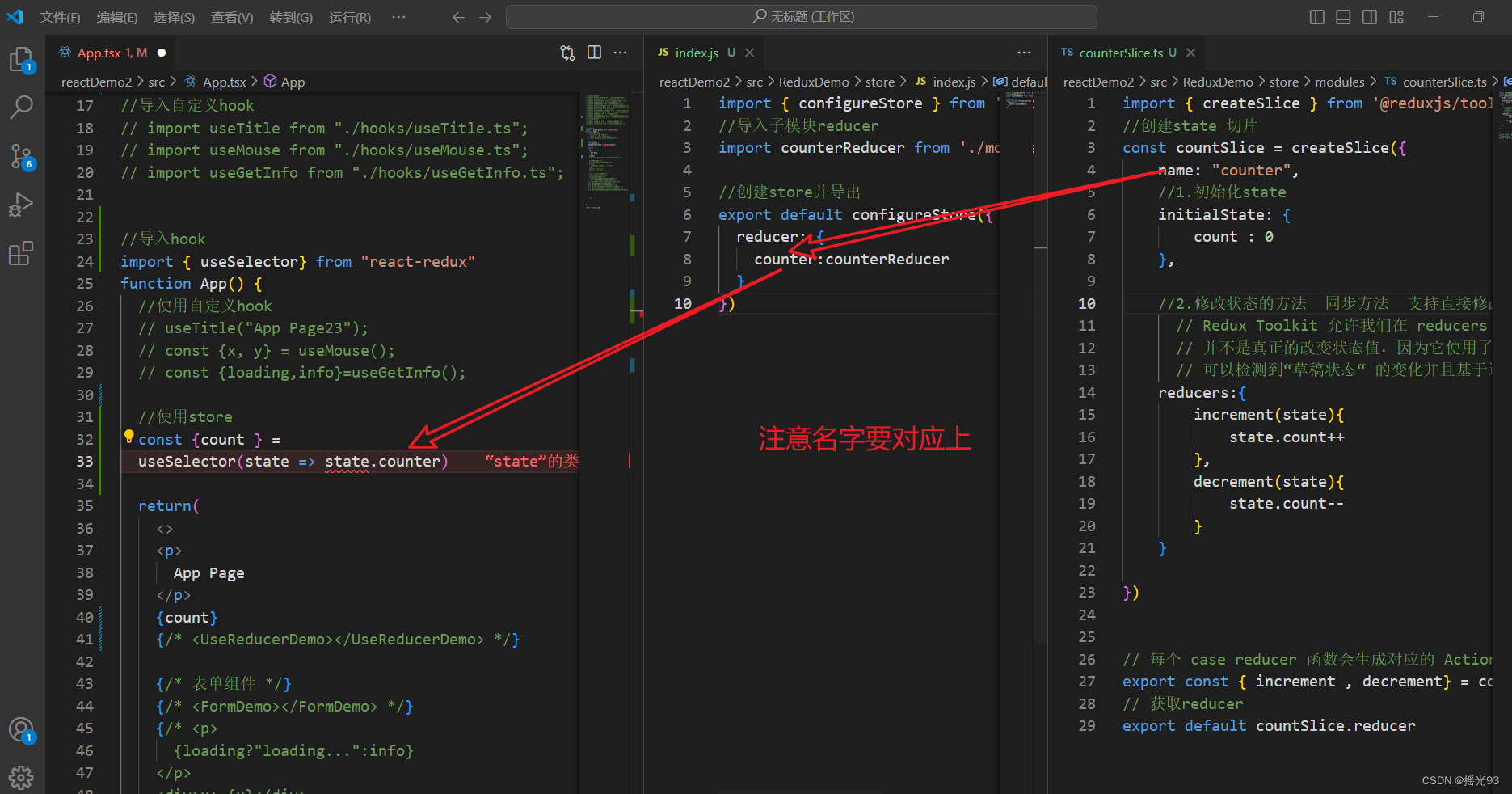
Task: Click the command center search box
Action: click(801, 17)
